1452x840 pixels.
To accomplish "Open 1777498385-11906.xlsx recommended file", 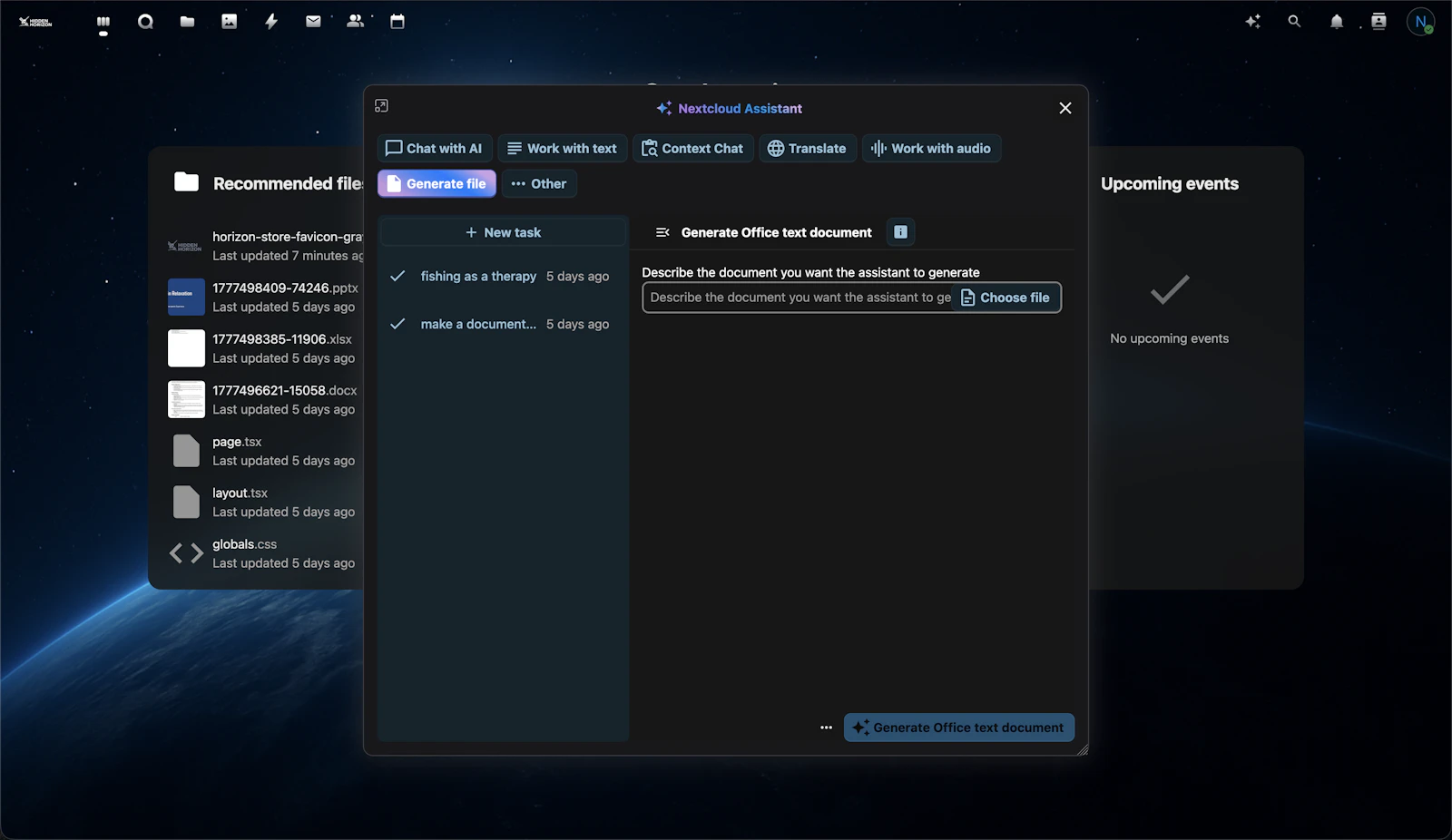I will click(x=265, y=348).
